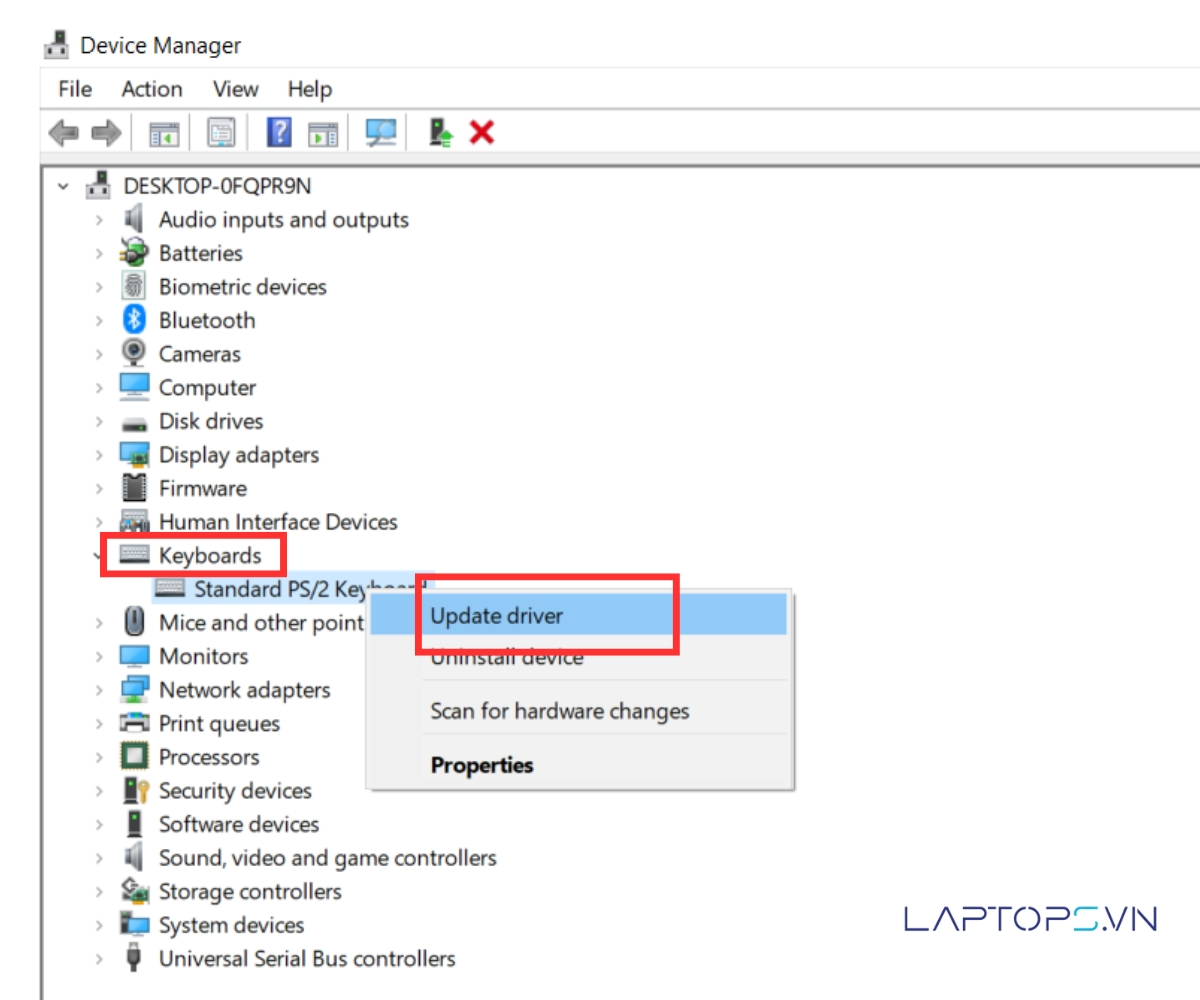This screenshot has height=1000, width=1200.
Task: Click the Properties sheet toolbar icon
Action: (x=221, y=132)
